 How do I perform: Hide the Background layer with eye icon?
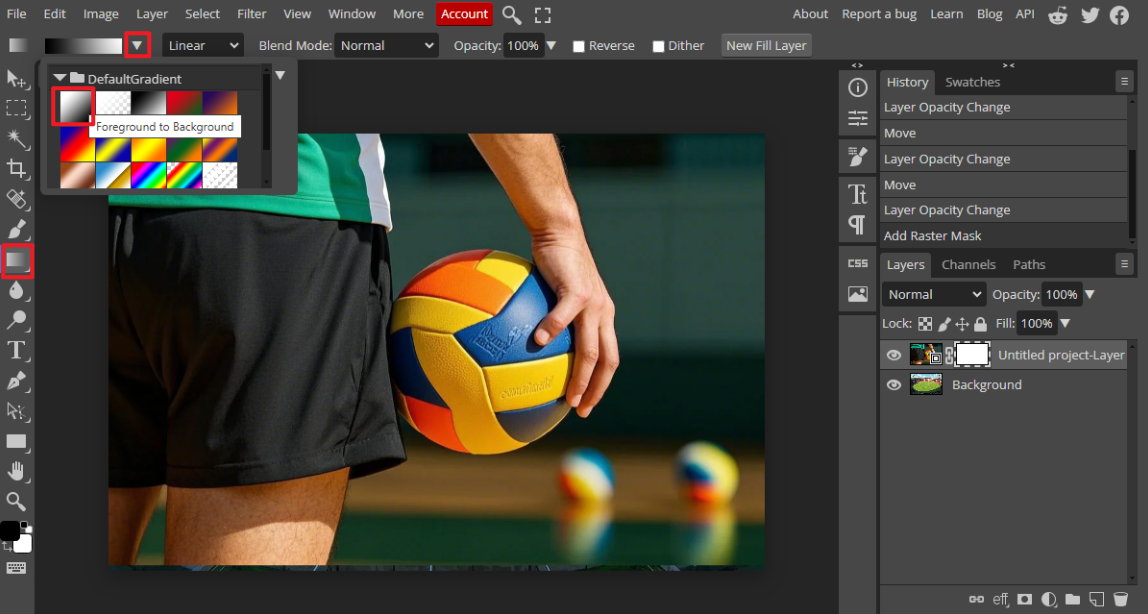click(894, 385)
